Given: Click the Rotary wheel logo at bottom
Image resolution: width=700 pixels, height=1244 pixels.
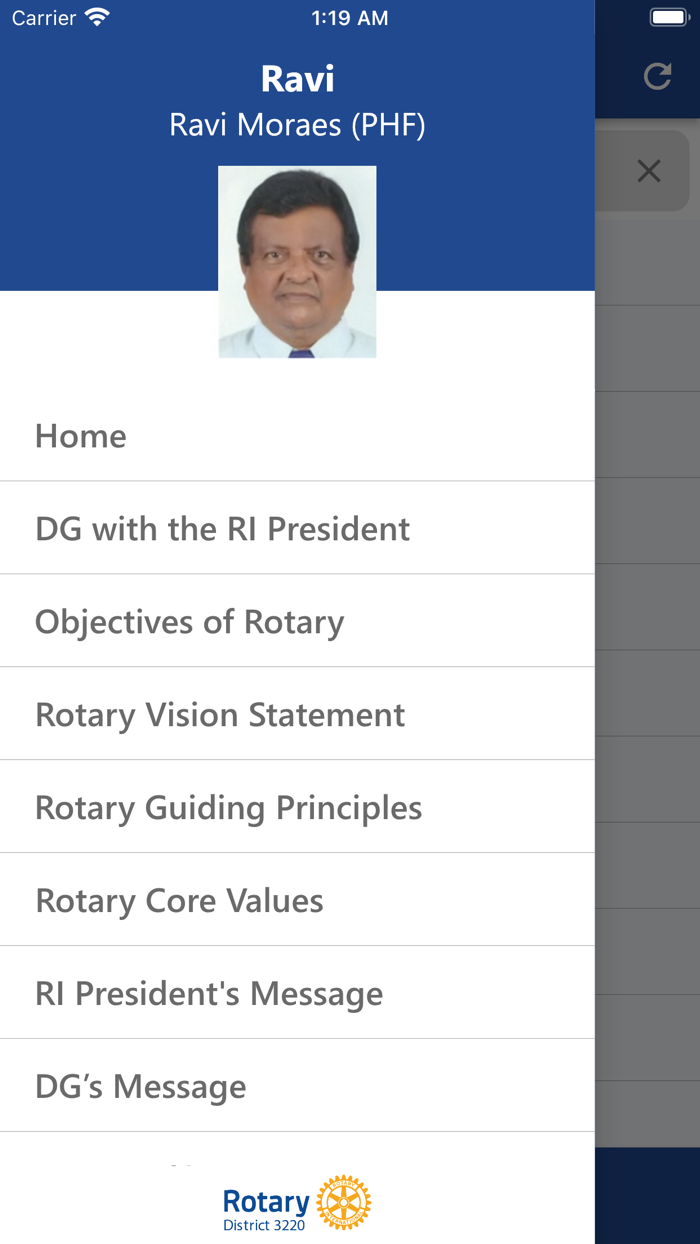Looking at the screenshot, I should [345, 1203].
